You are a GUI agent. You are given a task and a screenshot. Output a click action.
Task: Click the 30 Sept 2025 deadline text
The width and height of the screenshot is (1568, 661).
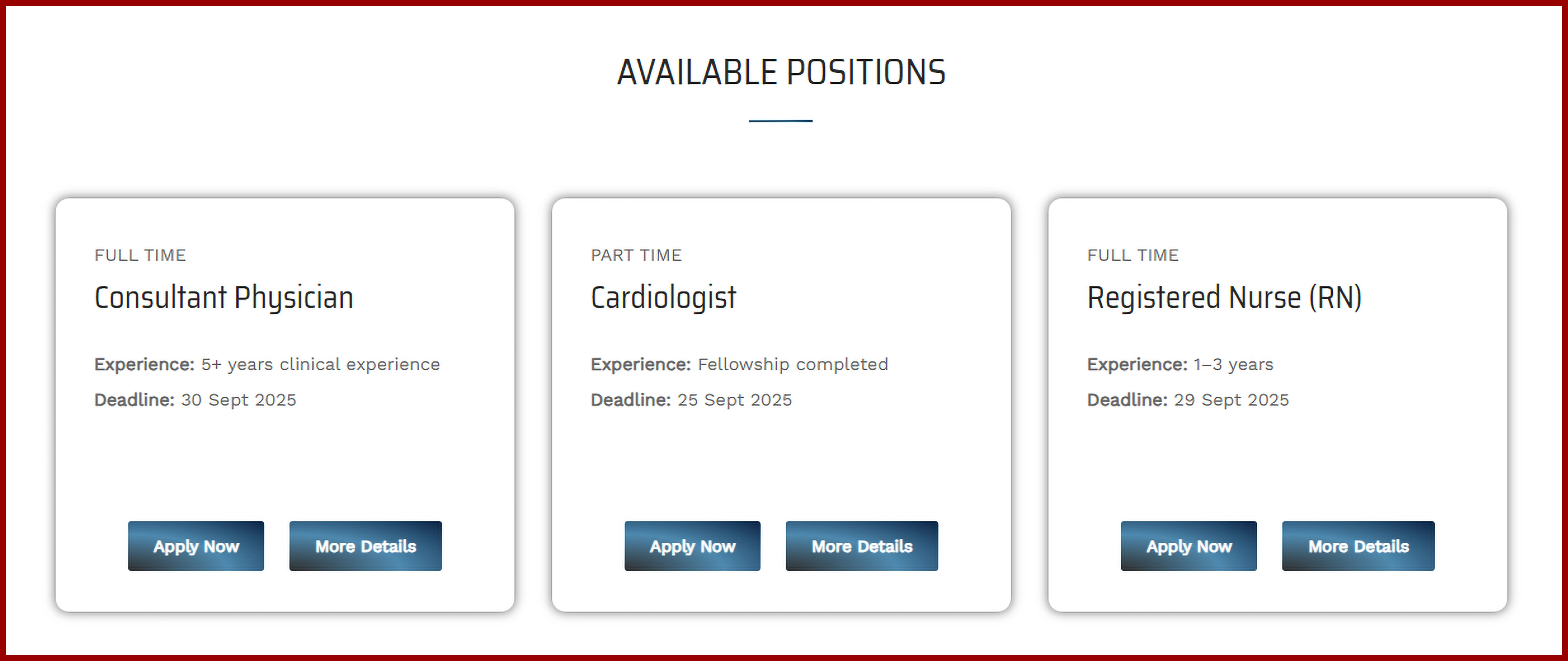238,400
